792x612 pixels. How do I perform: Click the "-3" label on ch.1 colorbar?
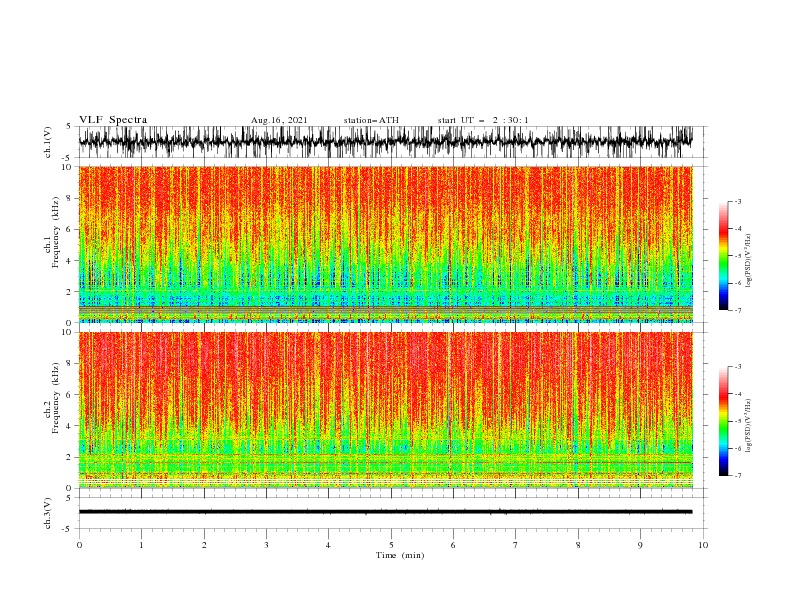[737, 201]
